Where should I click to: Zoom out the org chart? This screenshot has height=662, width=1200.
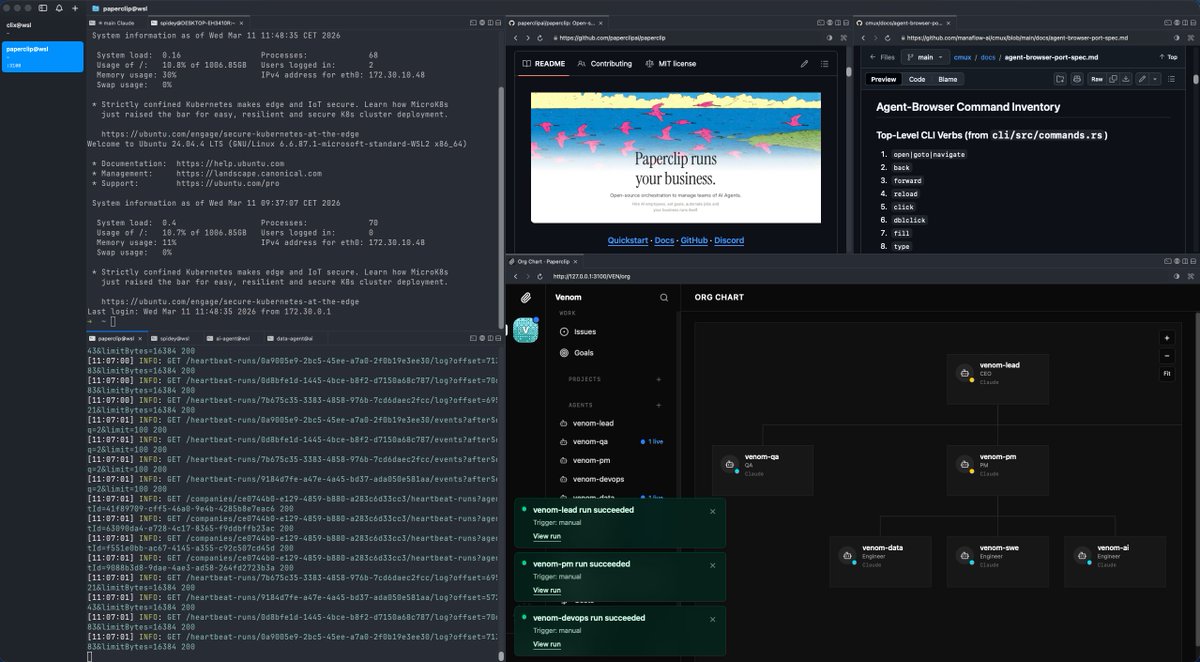[1167, 356]
